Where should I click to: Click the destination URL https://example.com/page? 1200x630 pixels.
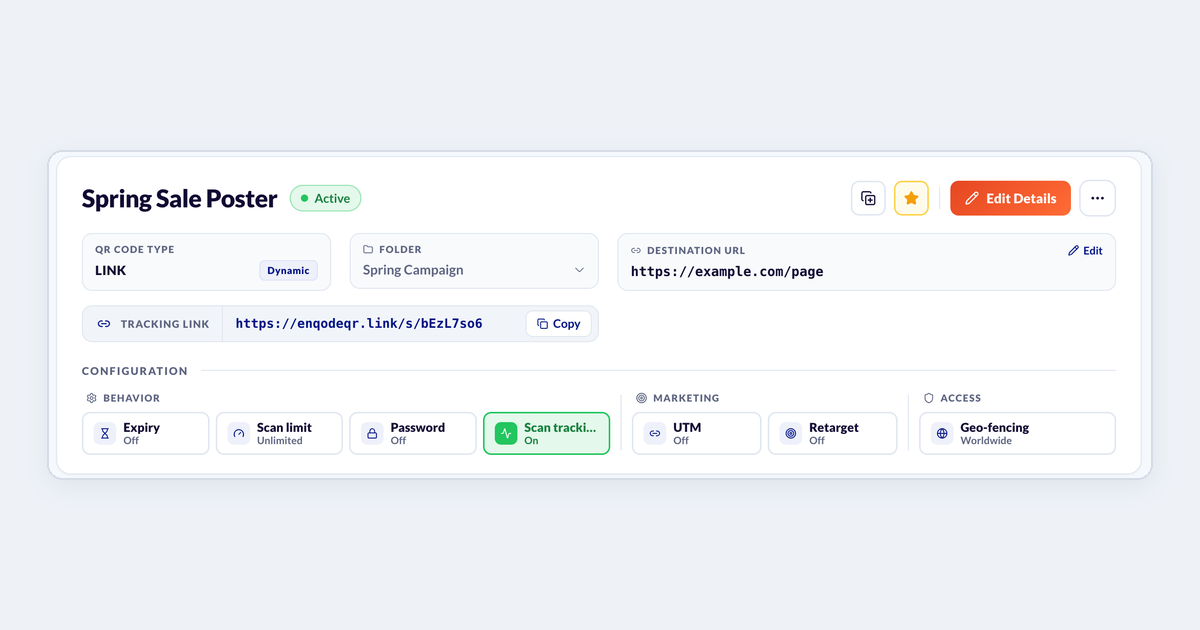(x=727, y=271)
